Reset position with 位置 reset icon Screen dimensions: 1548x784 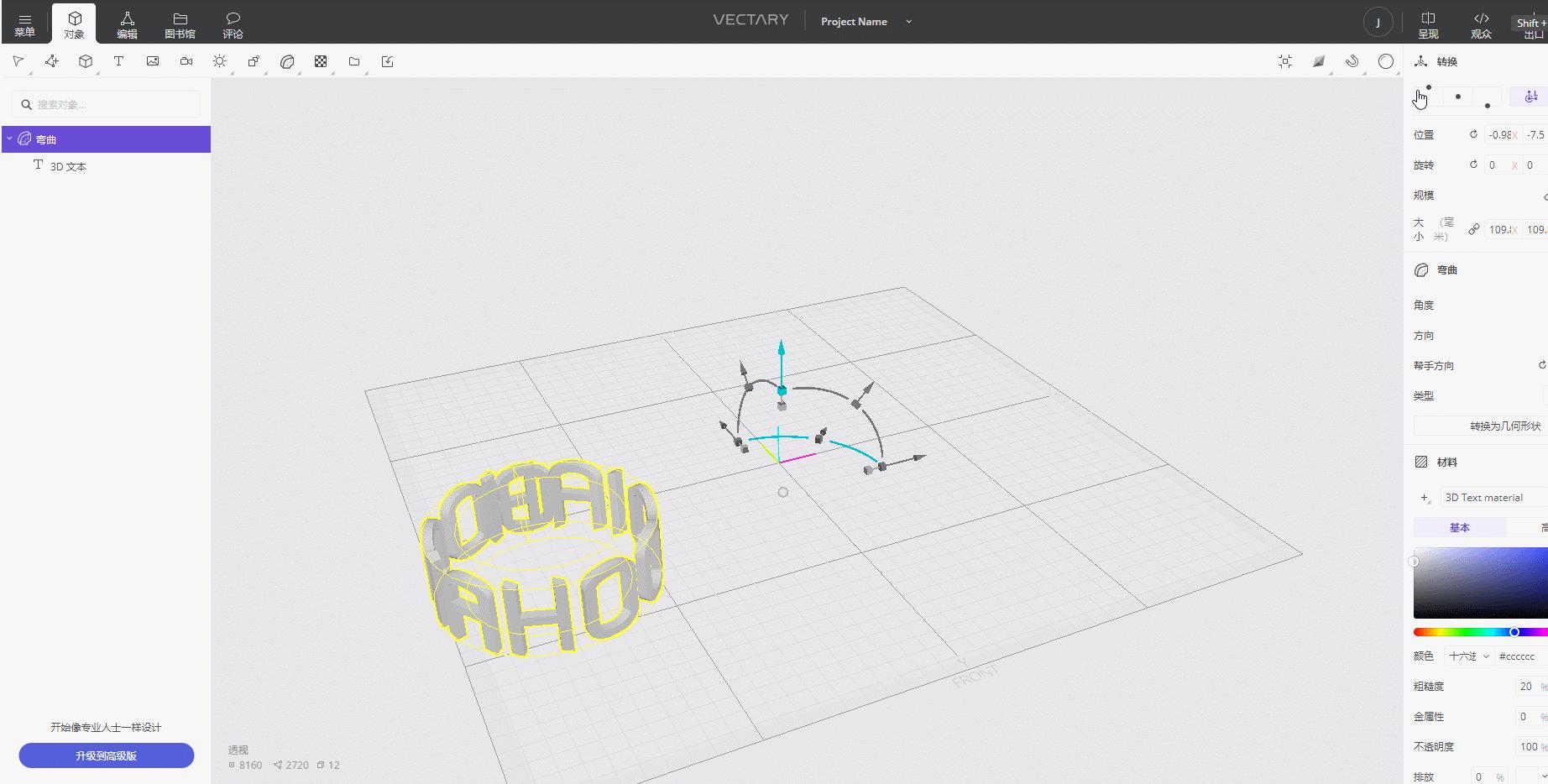click(1473, 134)
